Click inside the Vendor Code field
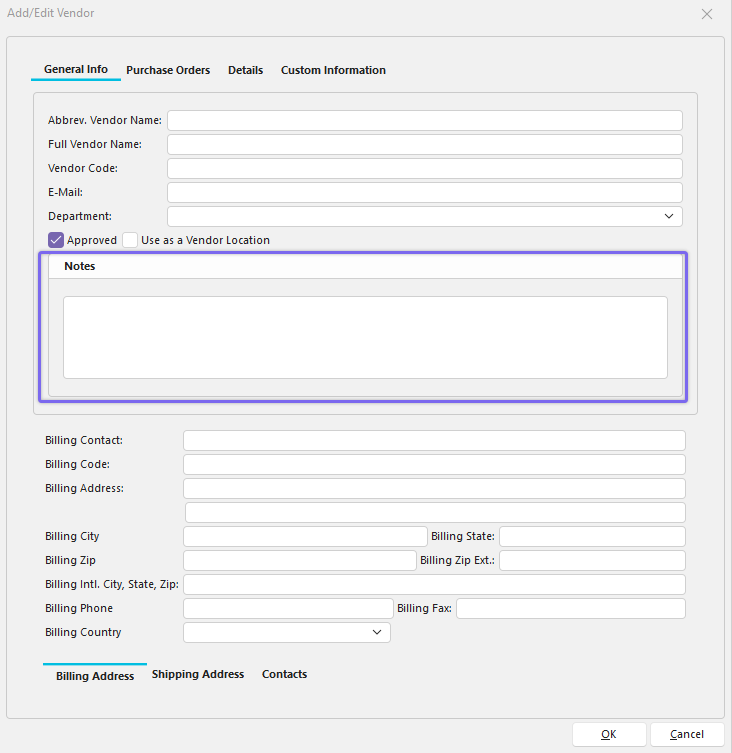 (x=424, y=168)
